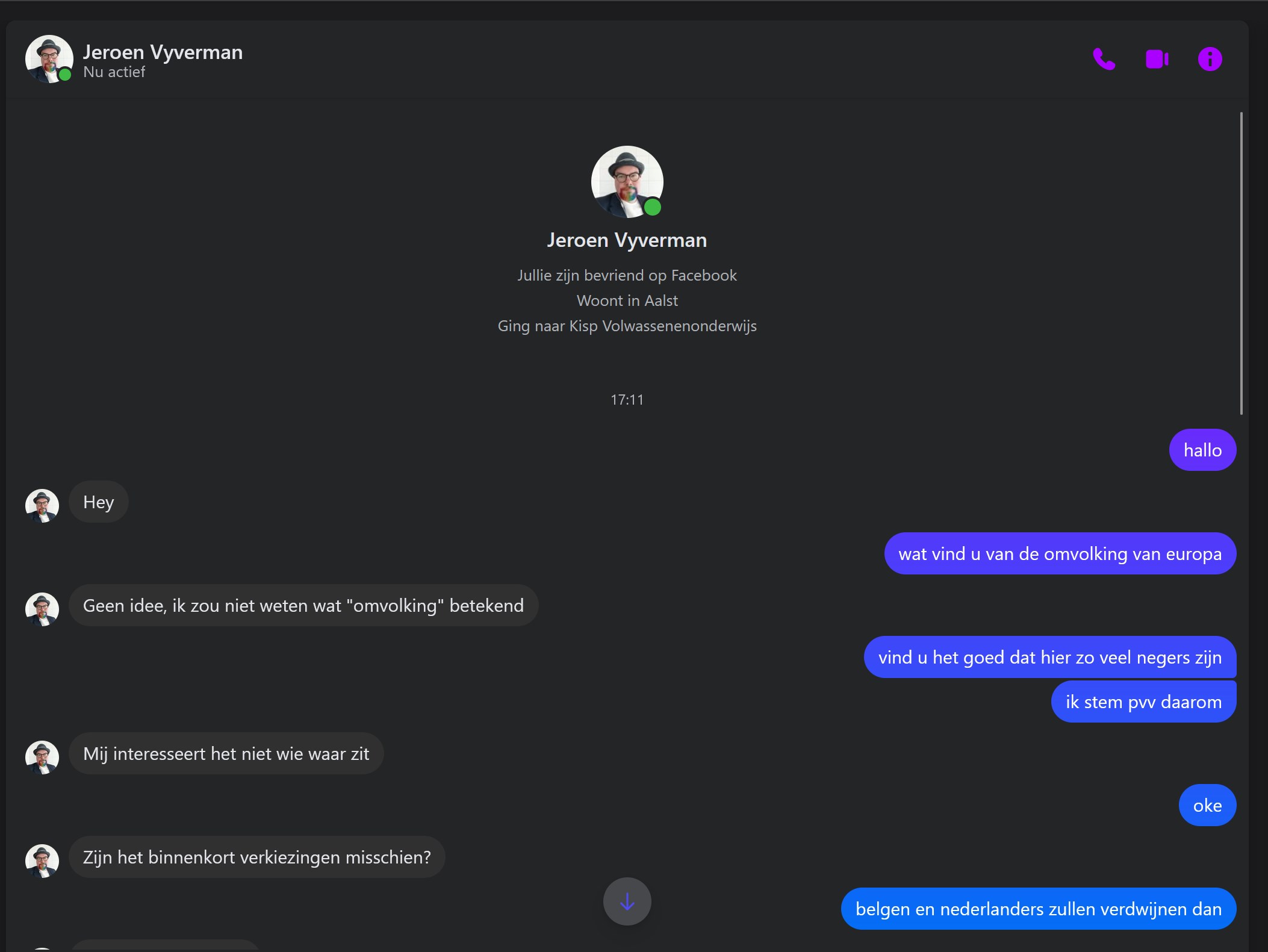Open the large centered profile photo
This screenshot has width=1268, height=952.
(x=627, y=182)
